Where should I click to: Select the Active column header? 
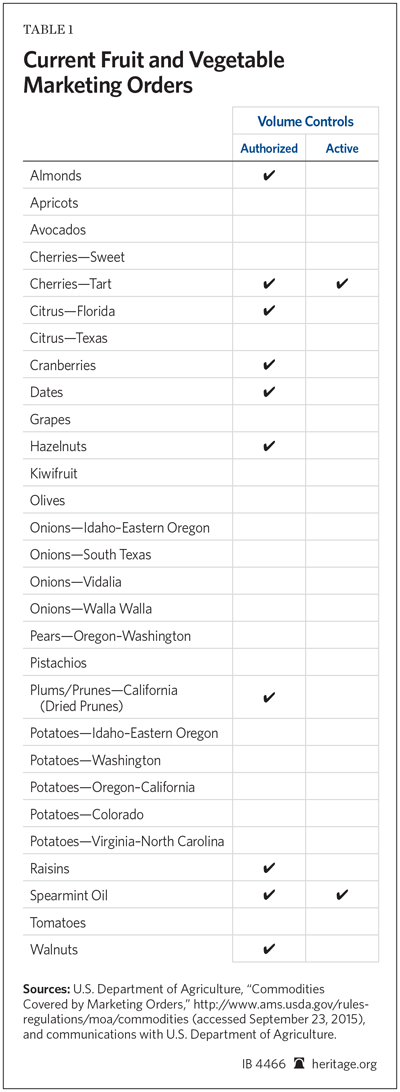(x=342, y=148)
